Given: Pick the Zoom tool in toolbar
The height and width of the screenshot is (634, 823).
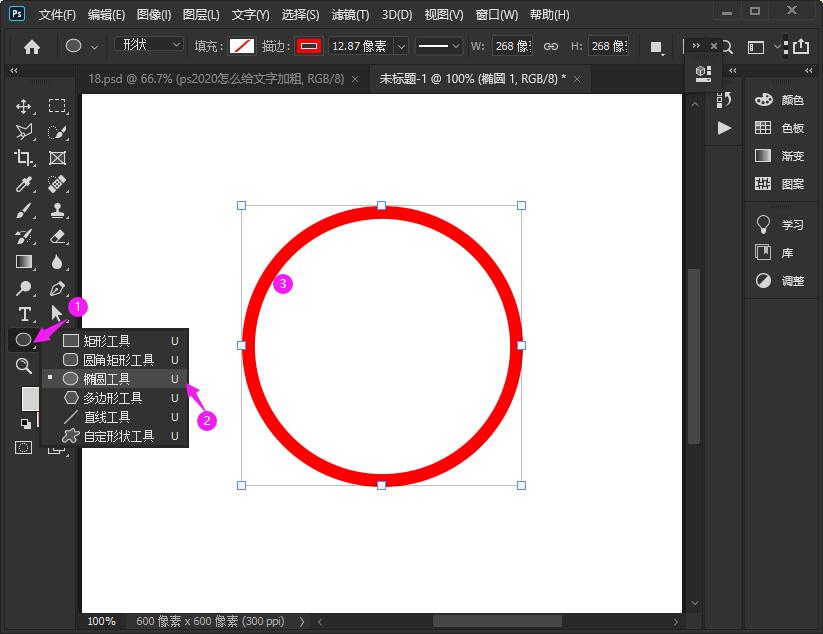Looking at the screenshot, I should tap(24, 366).
